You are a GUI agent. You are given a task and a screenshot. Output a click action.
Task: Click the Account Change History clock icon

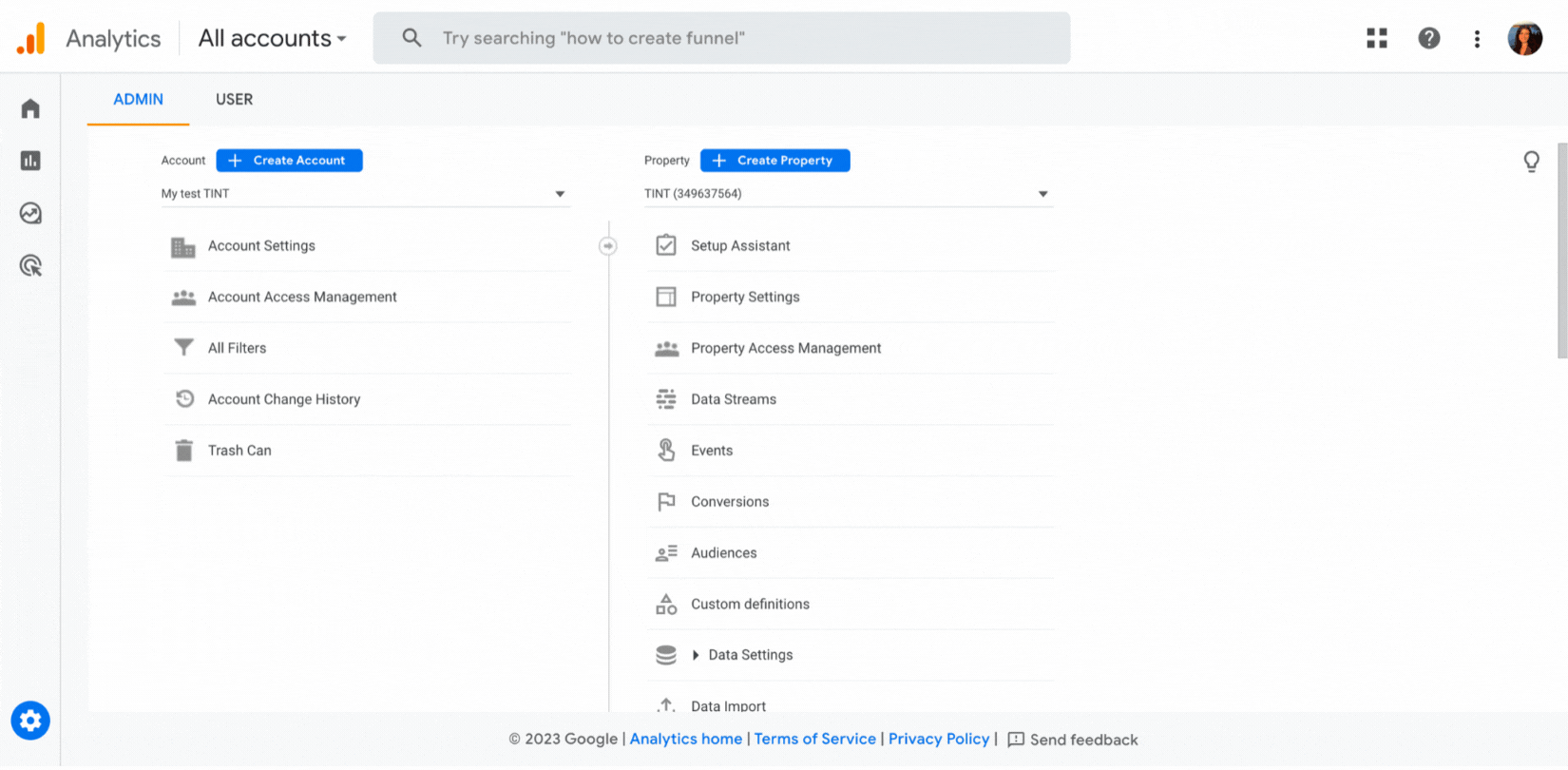coord(184,399)
